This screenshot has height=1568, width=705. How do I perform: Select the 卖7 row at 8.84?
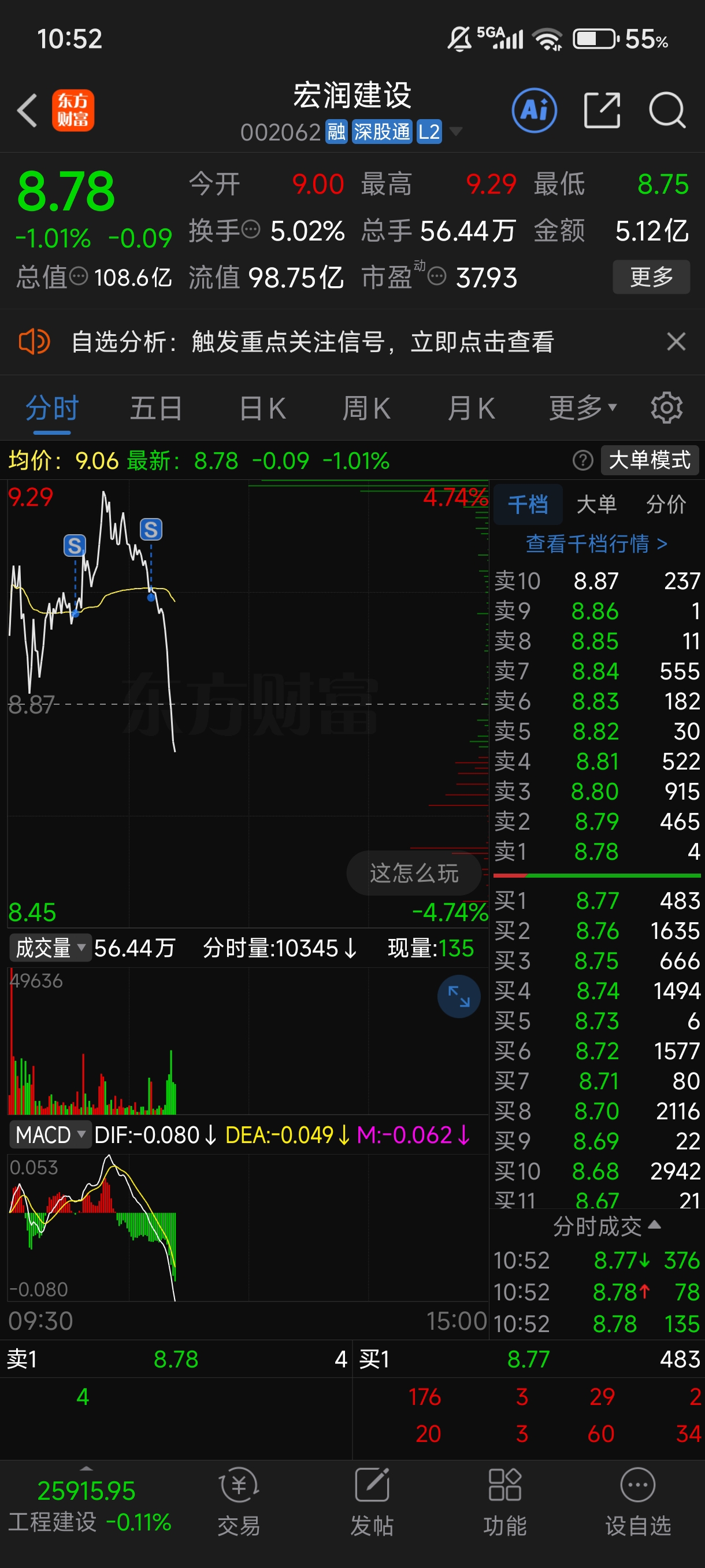point(597,671)
